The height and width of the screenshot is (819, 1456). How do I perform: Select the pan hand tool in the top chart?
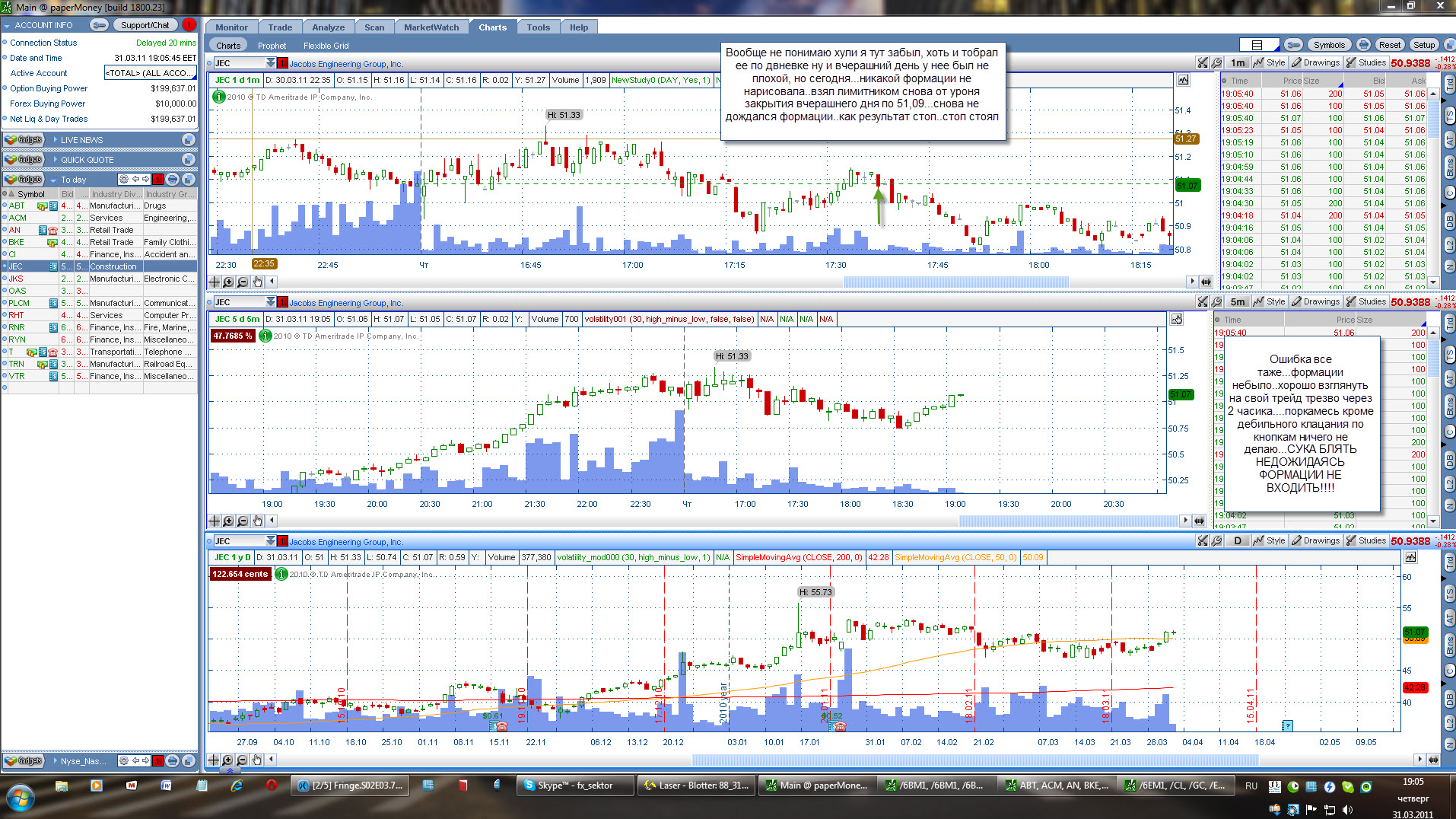coord(257,282)
